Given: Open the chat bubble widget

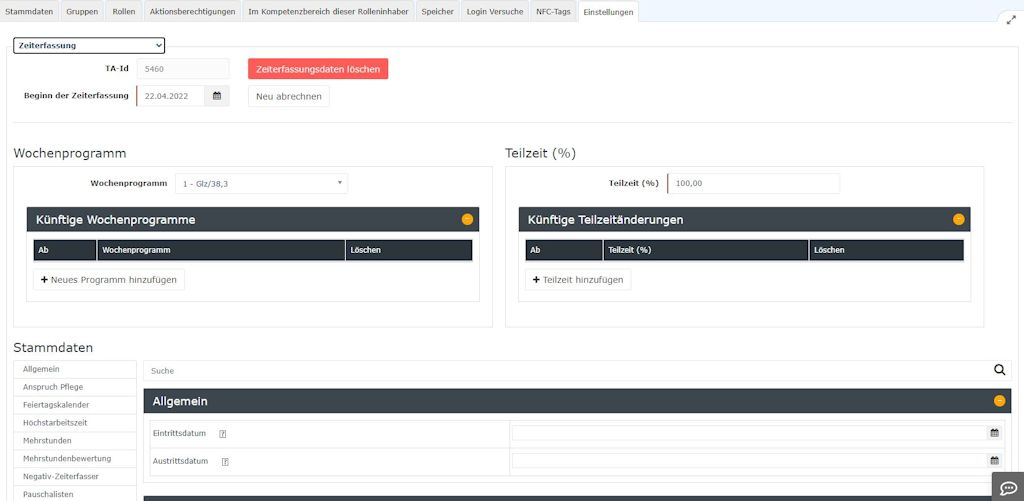Looking at the screenshot, I should coord(1006,486).
